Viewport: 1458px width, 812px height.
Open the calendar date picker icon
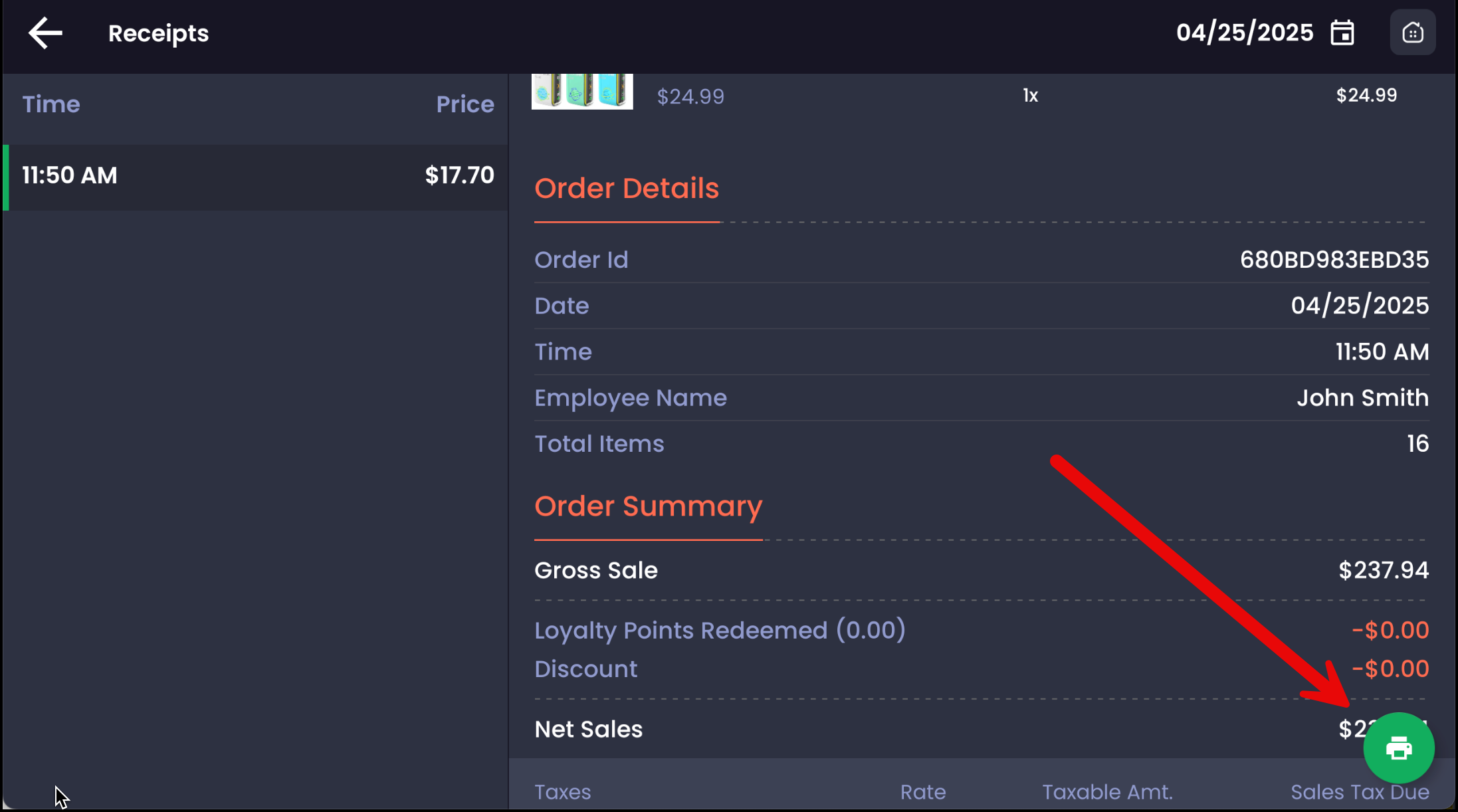(1342, 33)
